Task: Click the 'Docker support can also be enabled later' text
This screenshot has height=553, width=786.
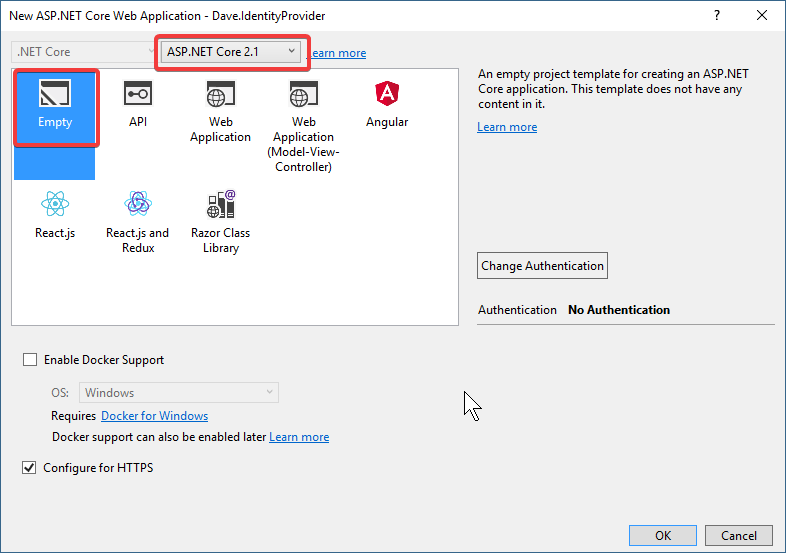Action: tap(159, 437)
